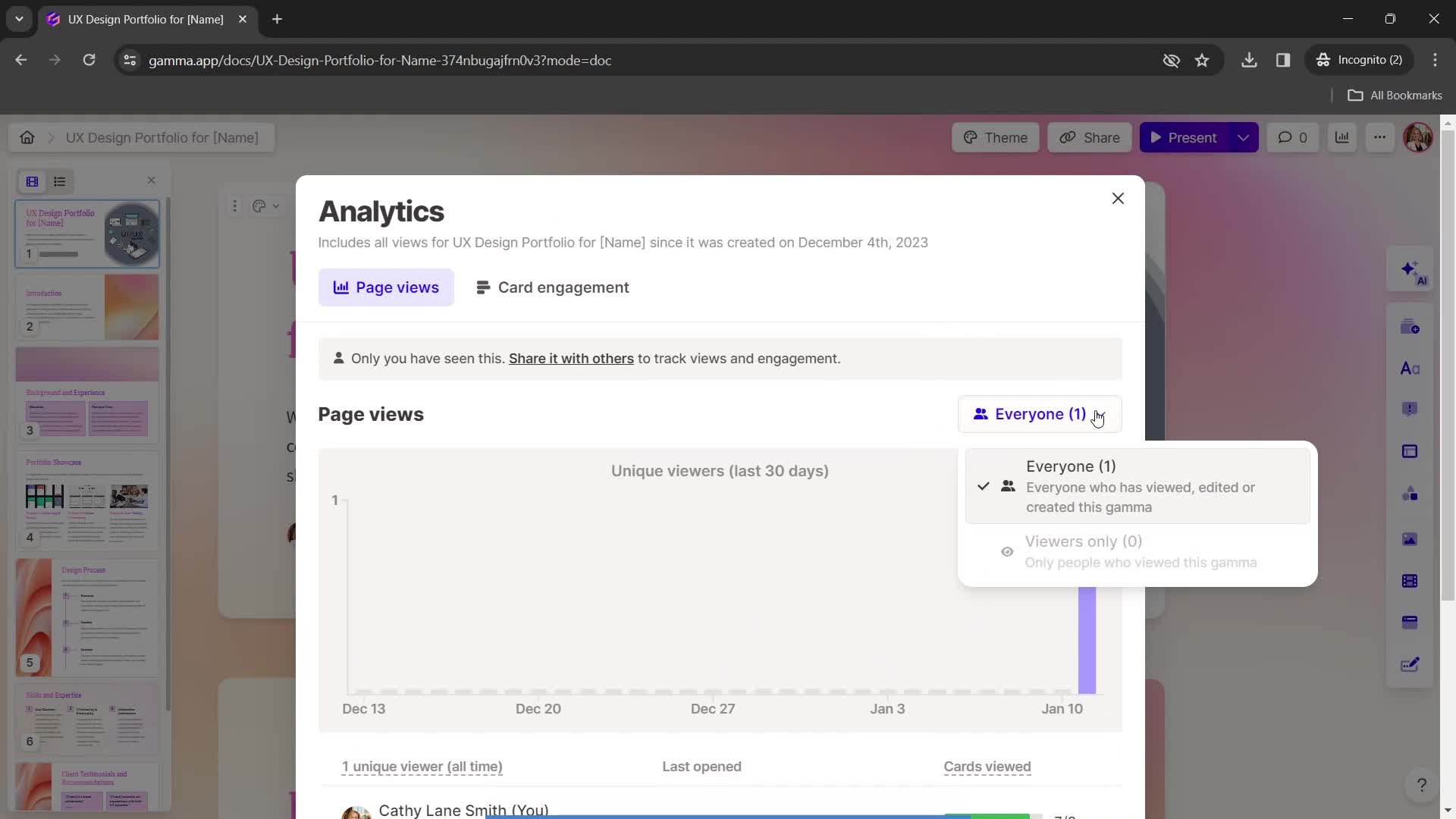
Task: Click the text style icon on right panel
Action: (1413, 369)
